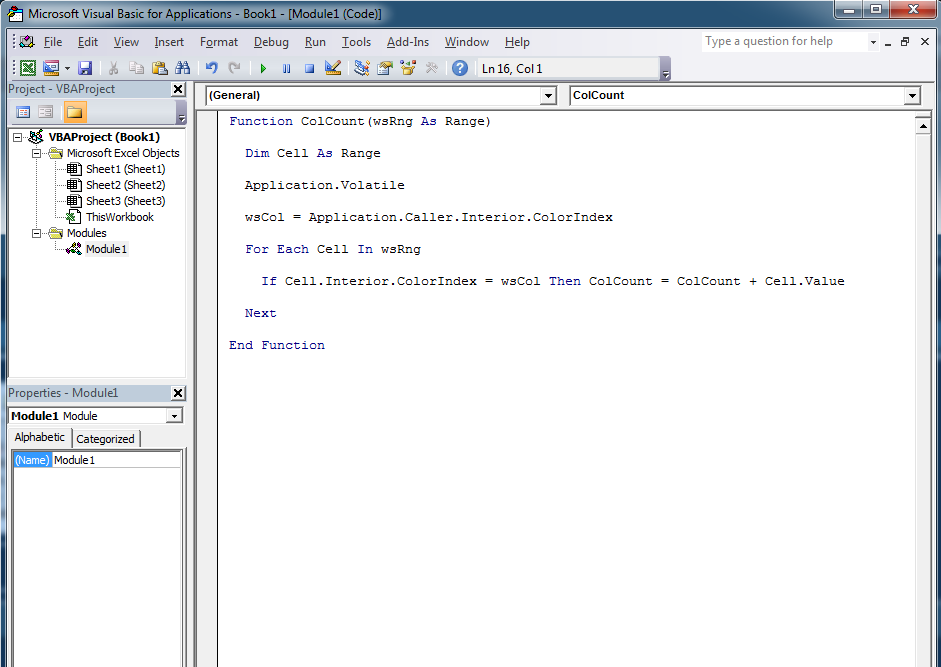The width and height of the screenshot is (941, 667).
Task: Click the Type a question for help box
Action: click(784, 41)
